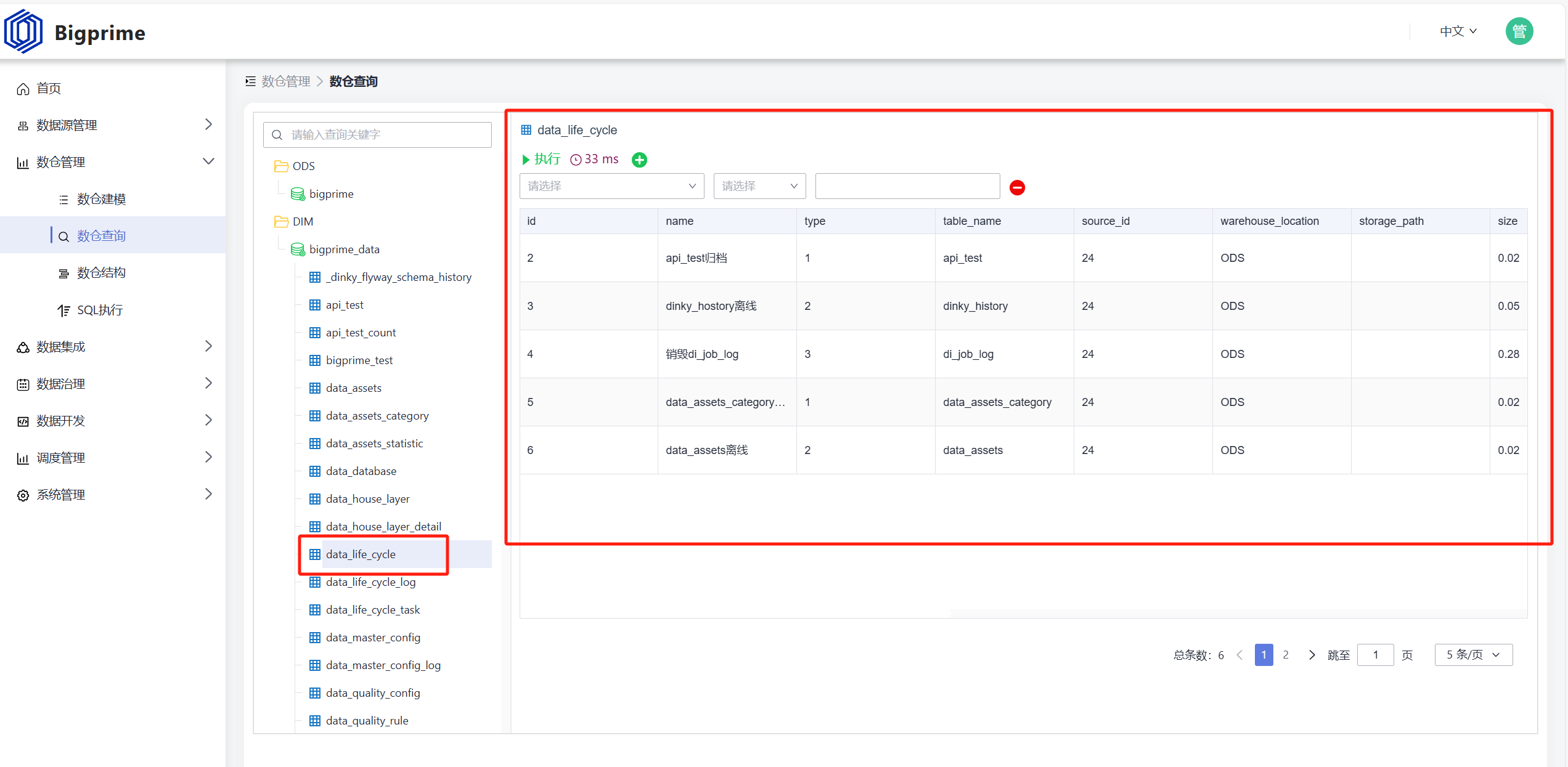Click the next page arrow
The image size is (1568, 767).
[x=1312, y=655]
